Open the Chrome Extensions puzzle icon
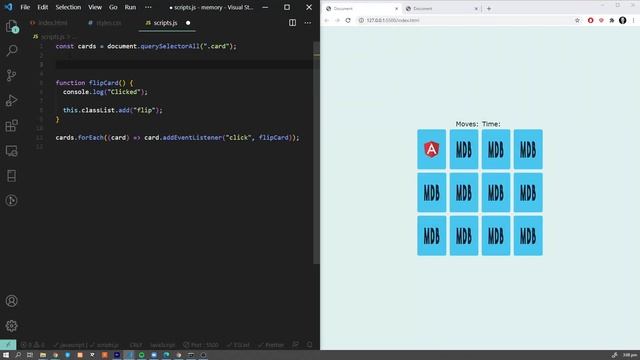Image resolution: width=640 pixels, height=360 pixels. (x=611, y=20)
